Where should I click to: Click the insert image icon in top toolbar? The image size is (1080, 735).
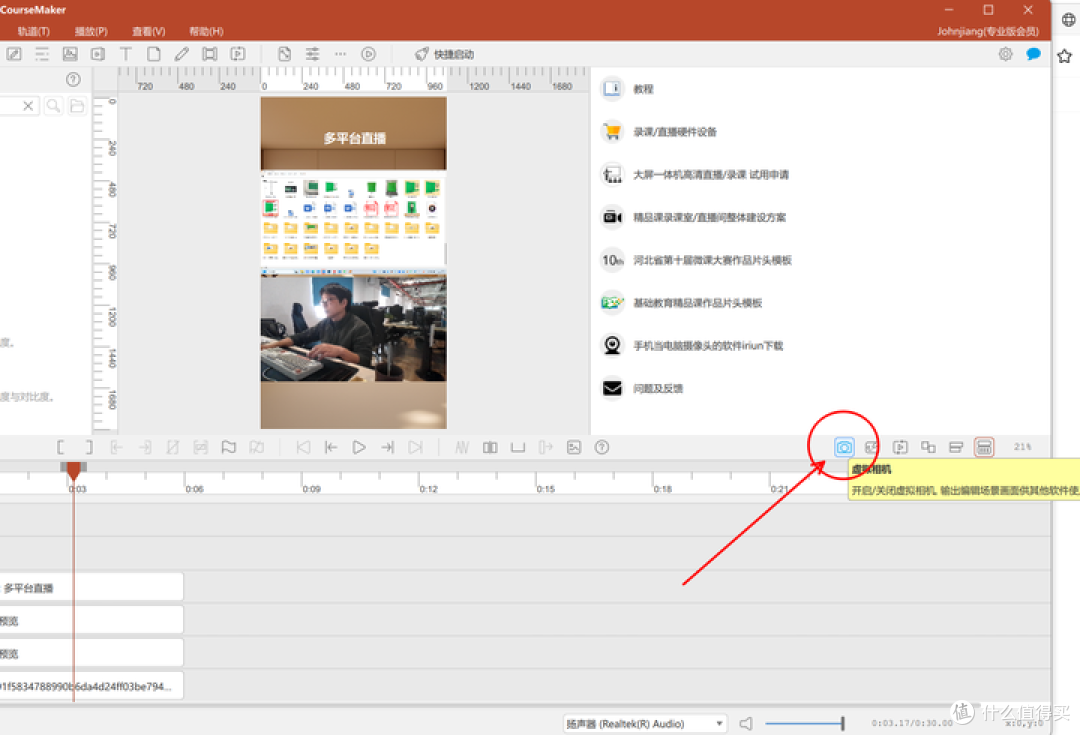[x=70, y=54]
